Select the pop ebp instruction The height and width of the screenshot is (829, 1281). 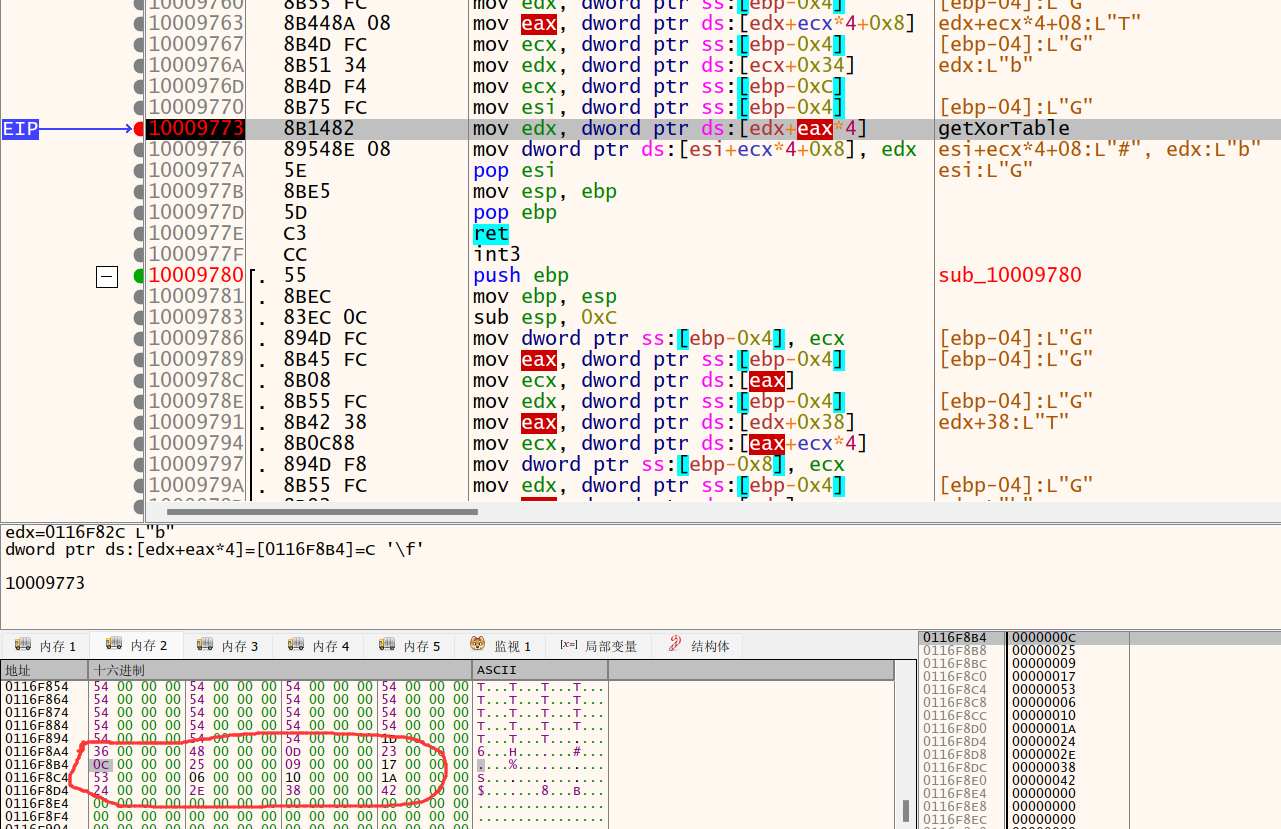point(515,213)
